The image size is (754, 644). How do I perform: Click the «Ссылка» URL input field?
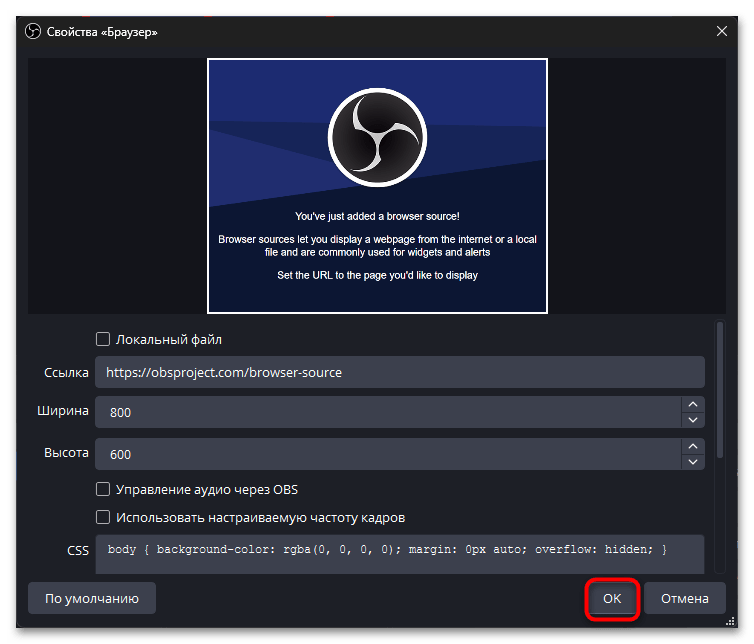(399, 373)
